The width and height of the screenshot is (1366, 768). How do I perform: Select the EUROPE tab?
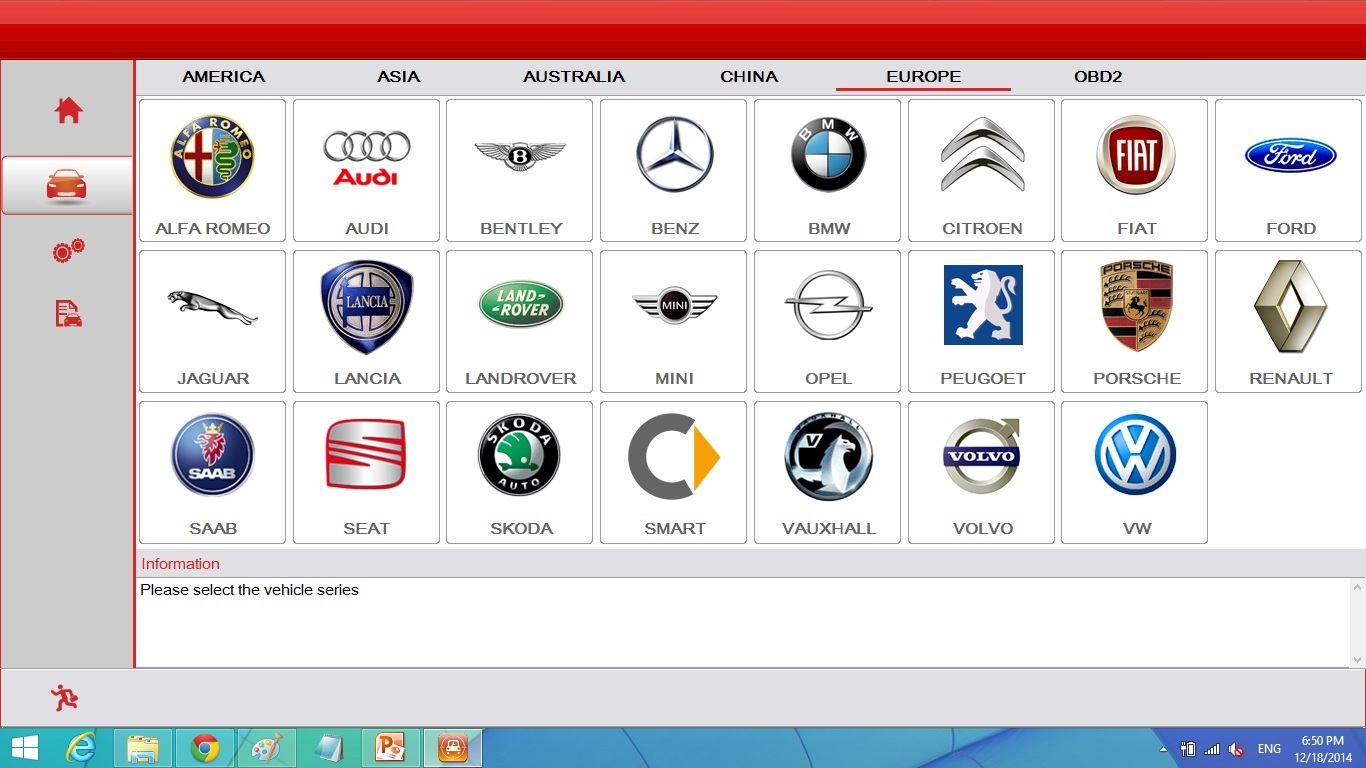click(923, 76)
